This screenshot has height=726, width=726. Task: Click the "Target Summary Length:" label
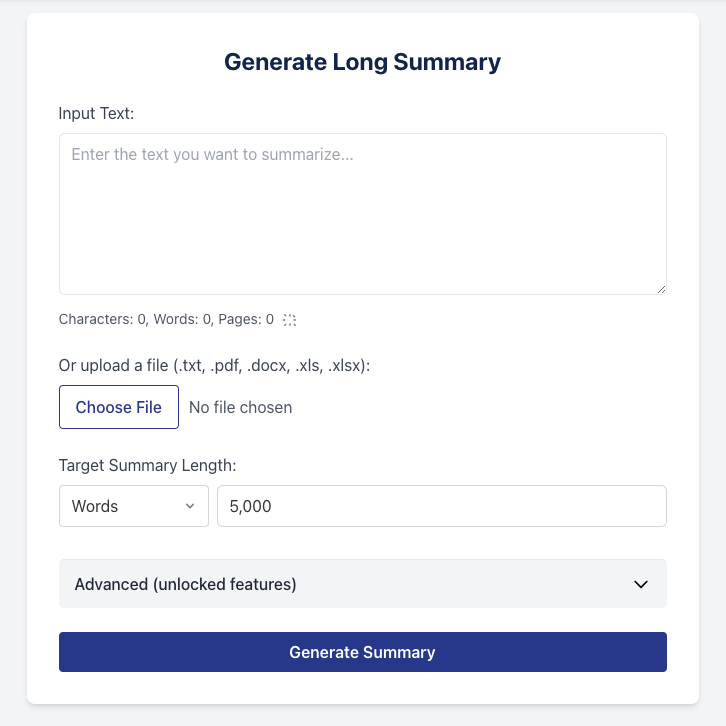(147, 465)
